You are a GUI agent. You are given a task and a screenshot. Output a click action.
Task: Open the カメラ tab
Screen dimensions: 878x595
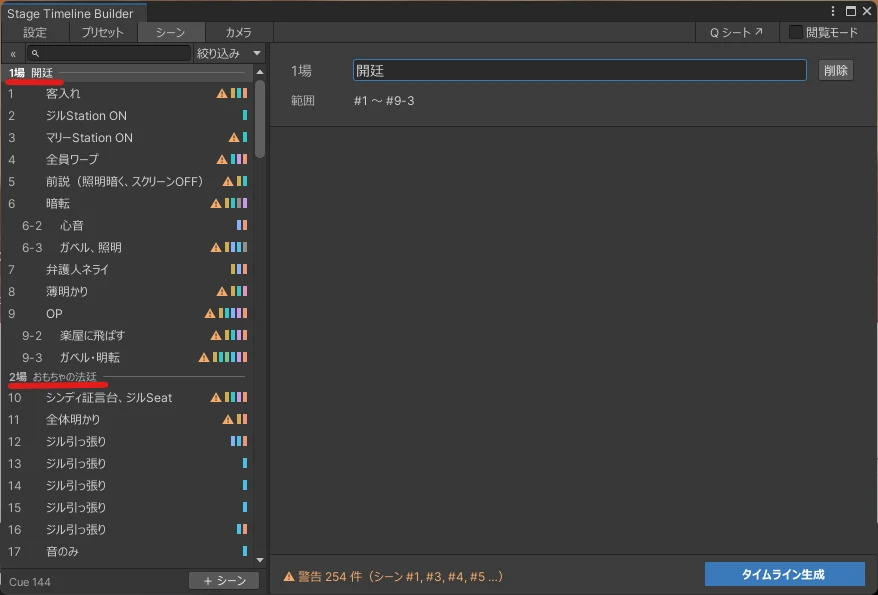coord(239,32)
